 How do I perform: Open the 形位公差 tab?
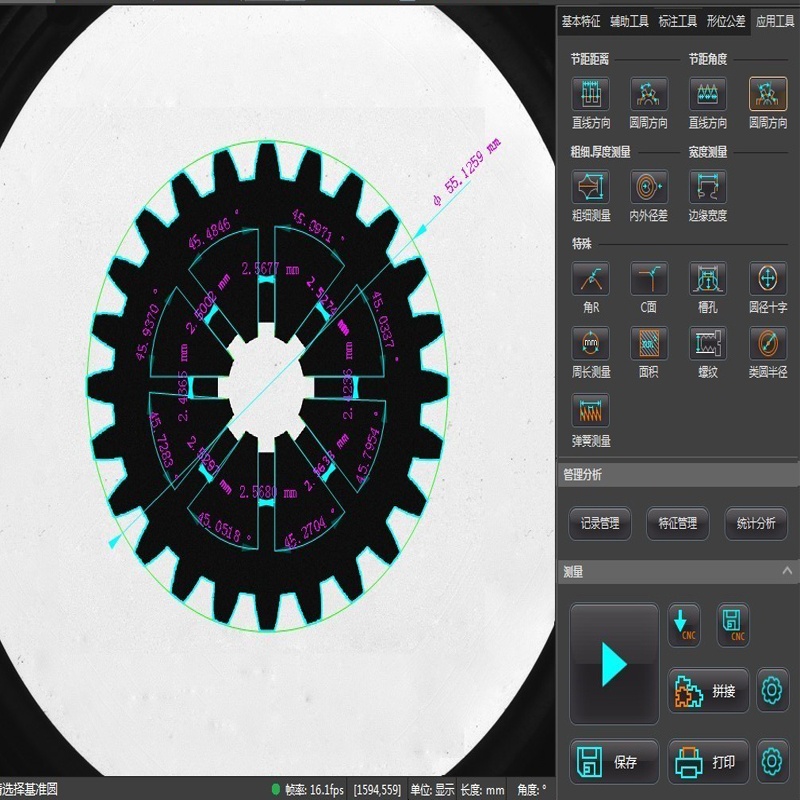725,21
